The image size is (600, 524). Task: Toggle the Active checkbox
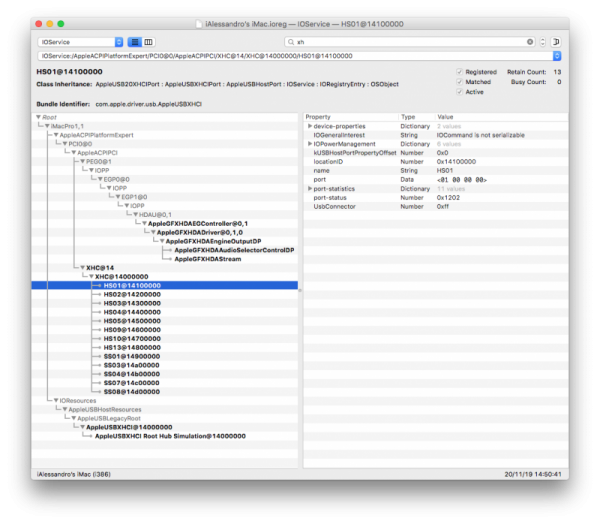(460, 92)
